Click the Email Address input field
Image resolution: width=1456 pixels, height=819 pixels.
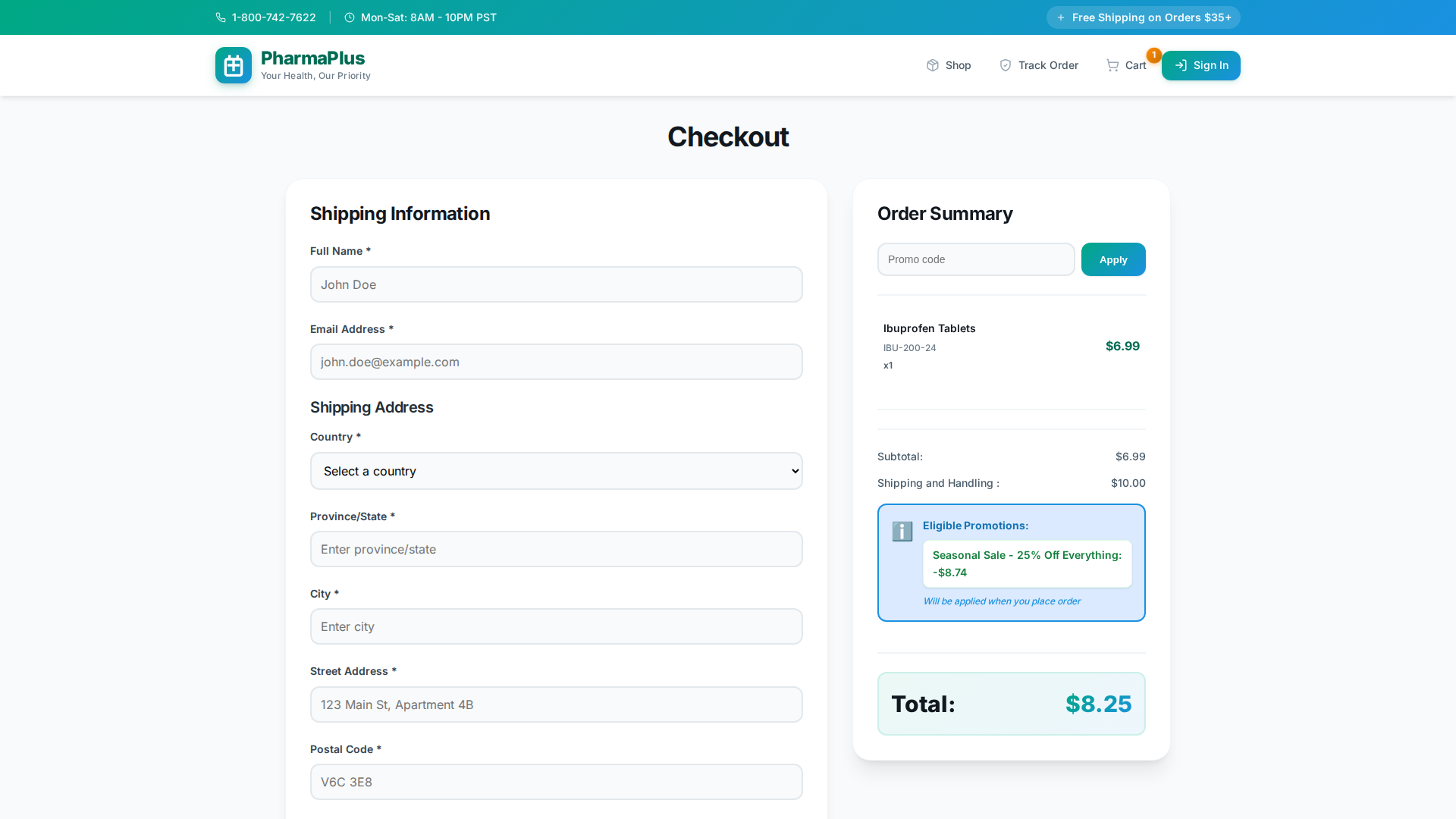click(556, 362)
